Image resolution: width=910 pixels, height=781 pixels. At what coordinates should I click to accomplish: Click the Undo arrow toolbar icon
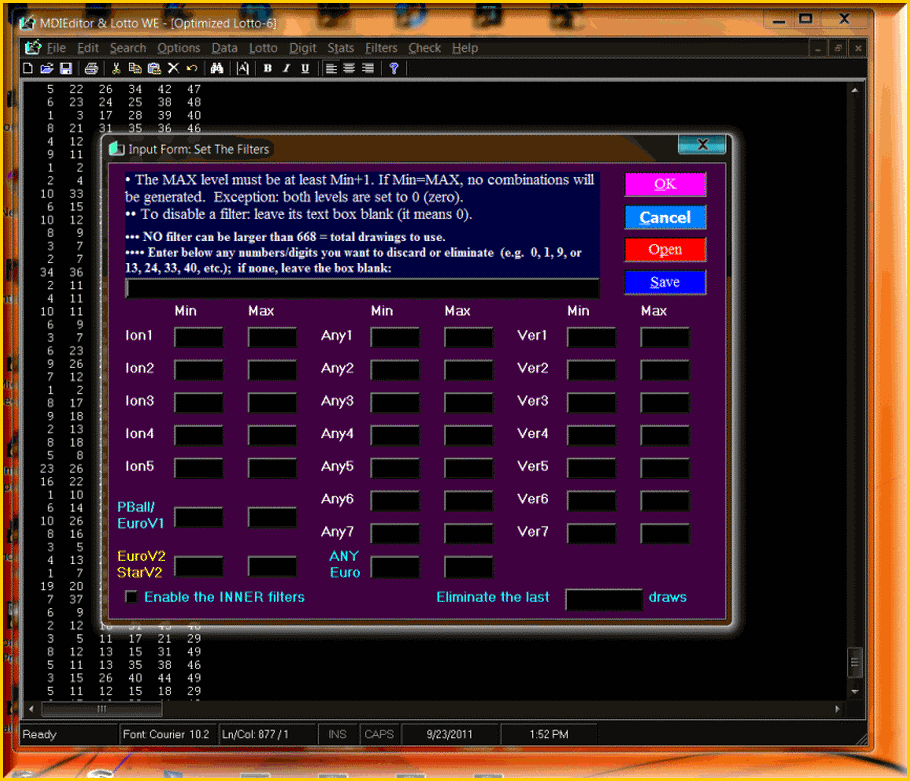coord(191,68)
